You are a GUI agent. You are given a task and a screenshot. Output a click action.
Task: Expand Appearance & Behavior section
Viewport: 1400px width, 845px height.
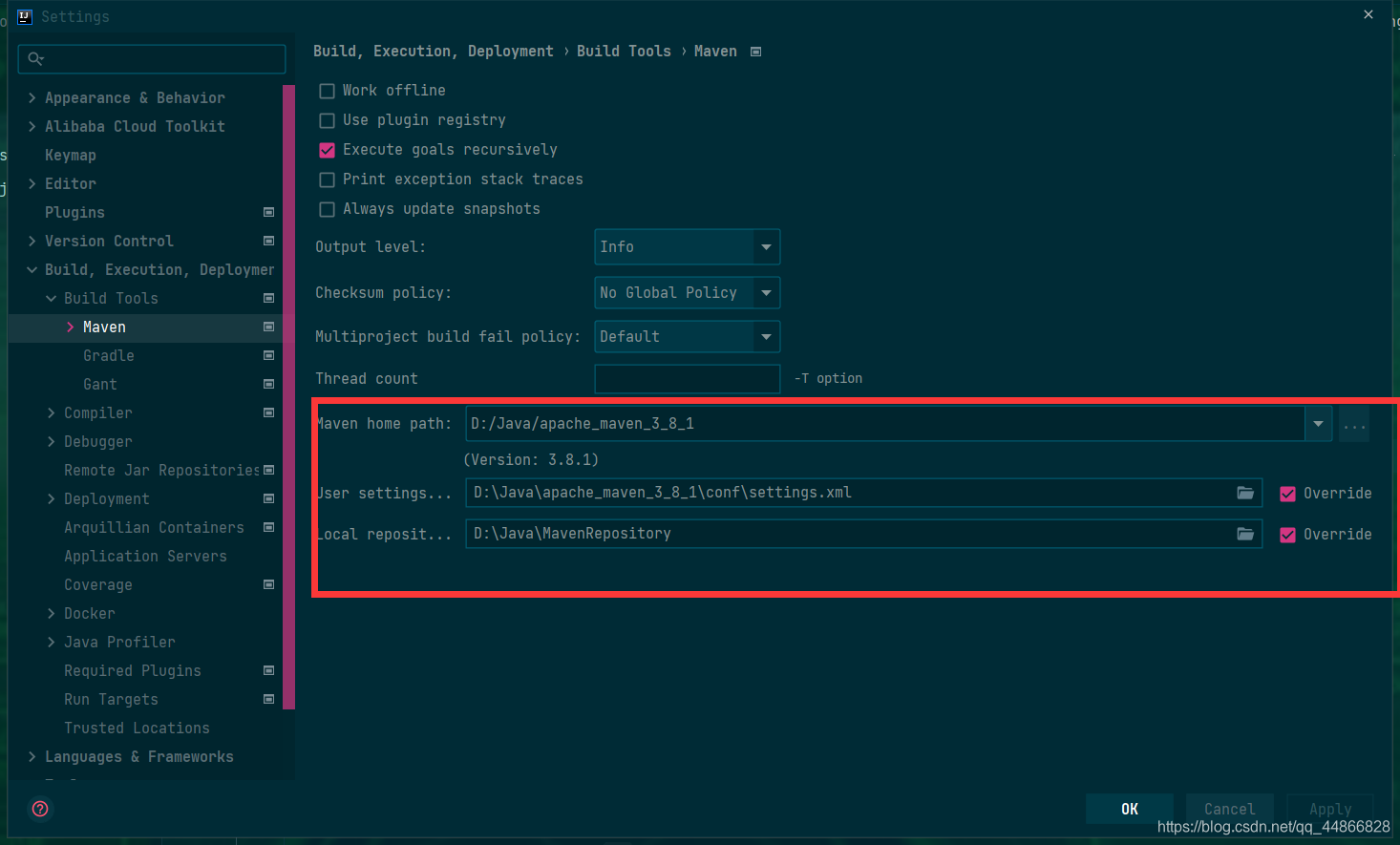point(32,97)
